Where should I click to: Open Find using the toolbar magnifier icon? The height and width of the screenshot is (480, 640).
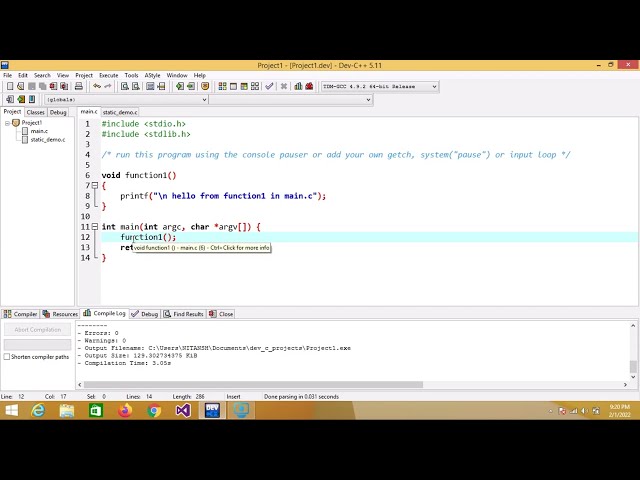tap(125, 86)
